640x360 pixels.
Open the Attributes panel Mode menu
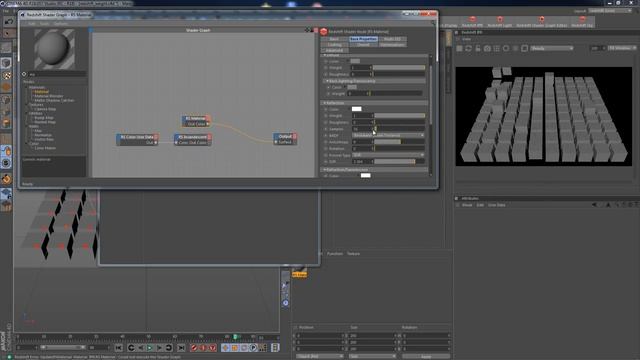pyautogui.click(x=467, y=205)
